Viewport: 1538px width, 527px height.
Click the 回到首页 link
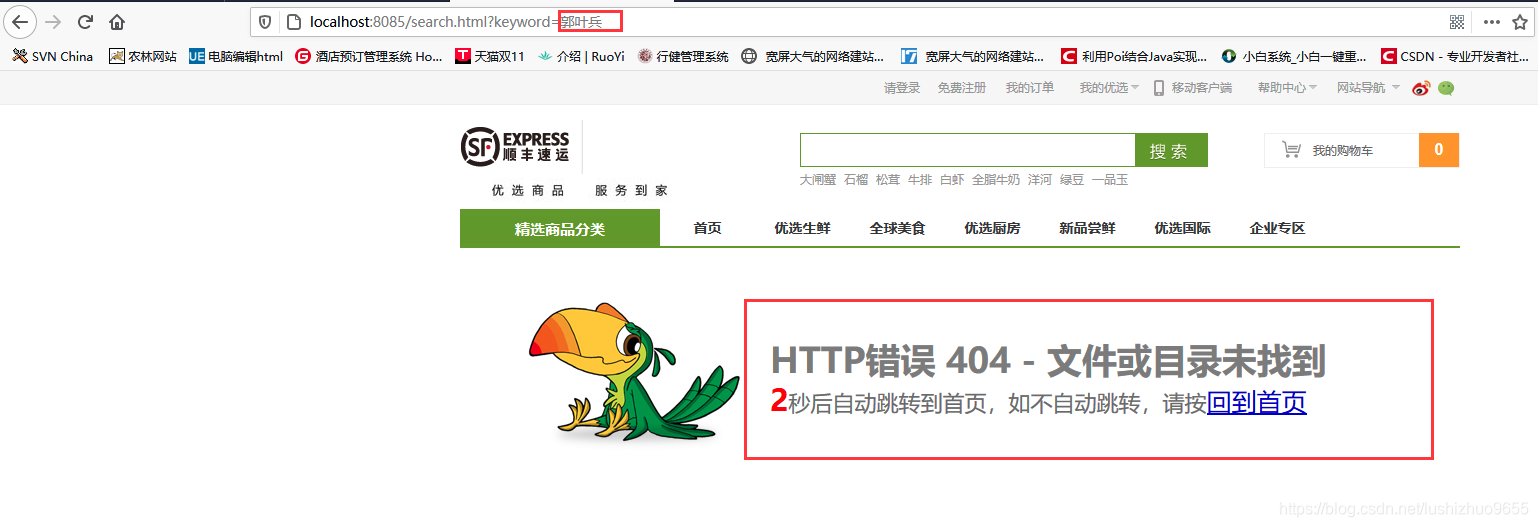(1256, 403)
